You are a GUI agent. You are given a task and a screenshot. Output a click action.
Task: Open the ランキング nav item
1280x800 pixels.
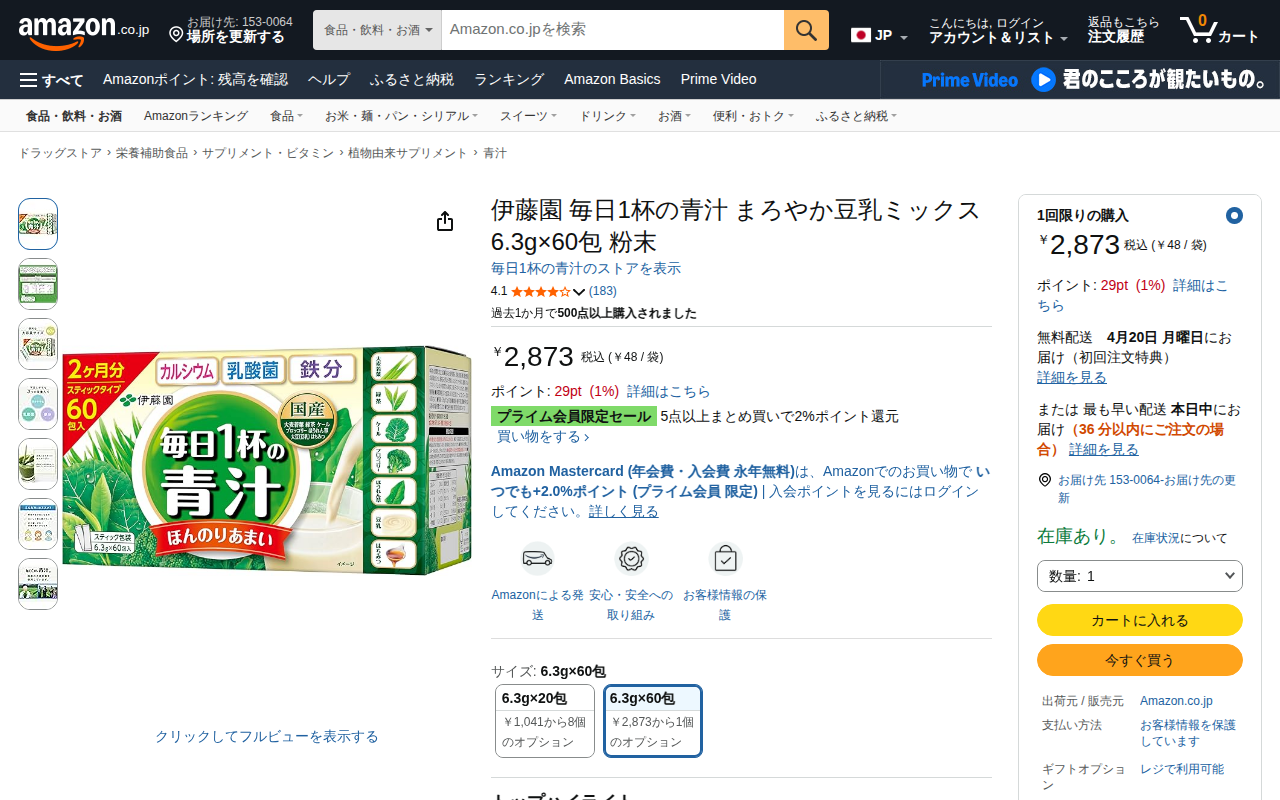point(509,80)
